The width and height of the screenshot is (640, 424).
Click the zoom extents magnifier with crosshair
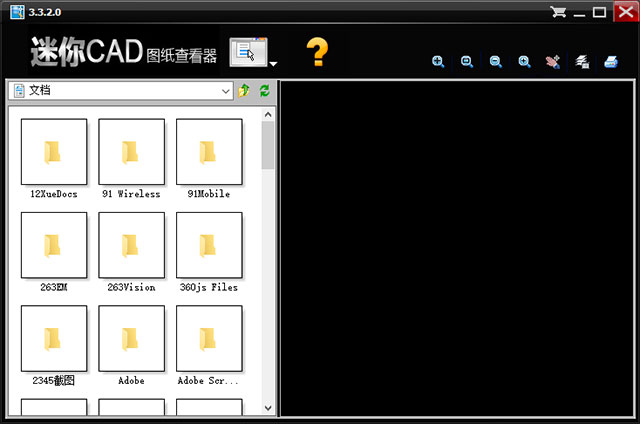click(438, 62)
